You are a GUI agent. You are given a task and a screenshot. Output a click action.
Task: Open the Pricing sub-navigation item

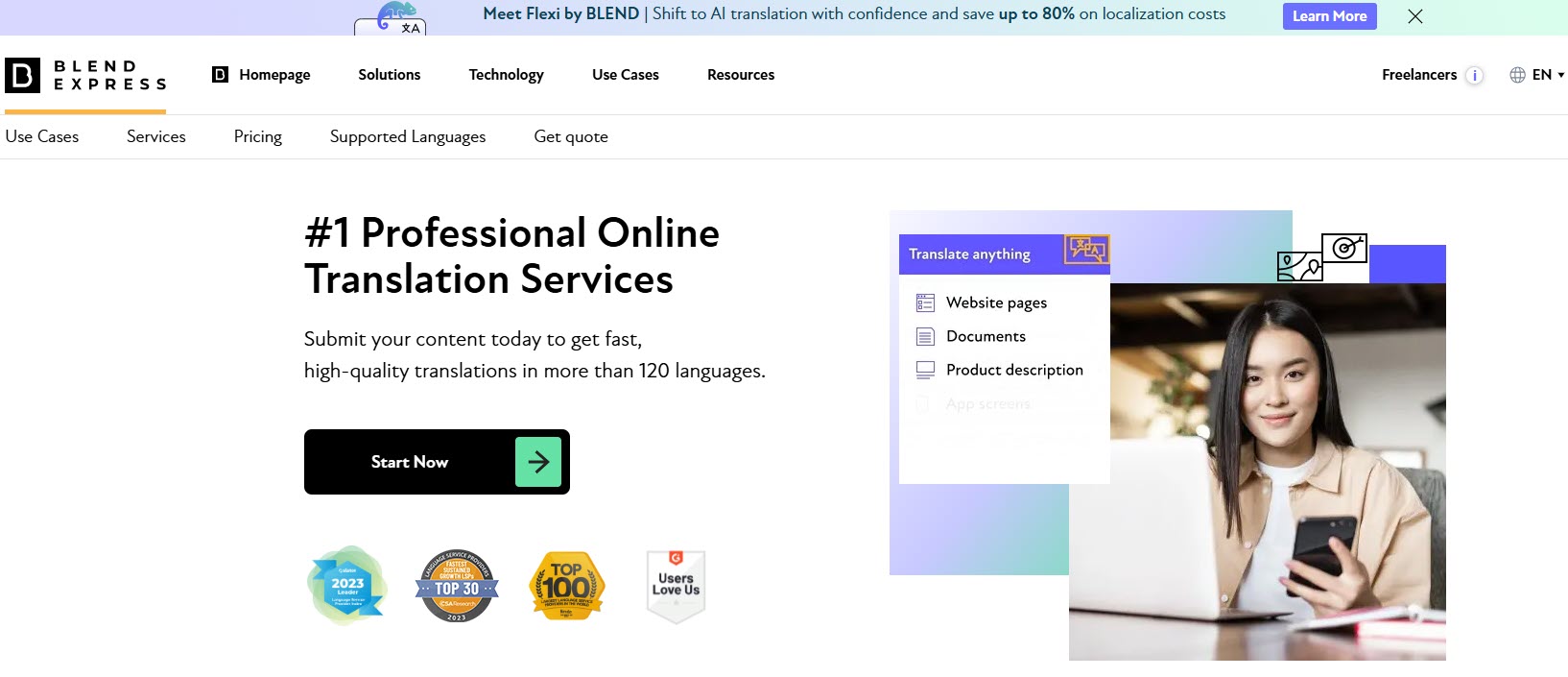coord(258,136)
